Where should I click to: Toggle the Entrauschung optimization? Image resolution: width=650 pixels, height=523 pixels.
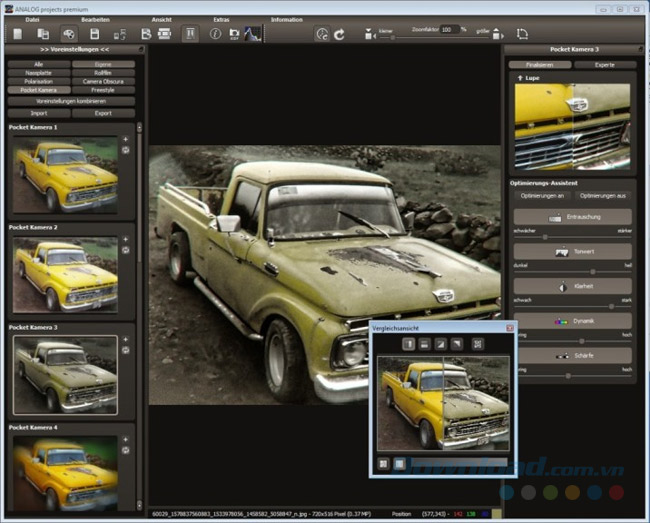(x=572, y=216)
